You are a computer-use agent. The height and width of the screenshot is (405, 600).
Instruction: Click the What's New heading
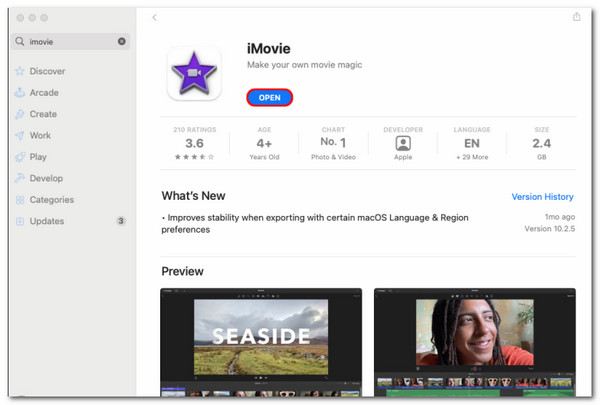(x=193, y=196)
